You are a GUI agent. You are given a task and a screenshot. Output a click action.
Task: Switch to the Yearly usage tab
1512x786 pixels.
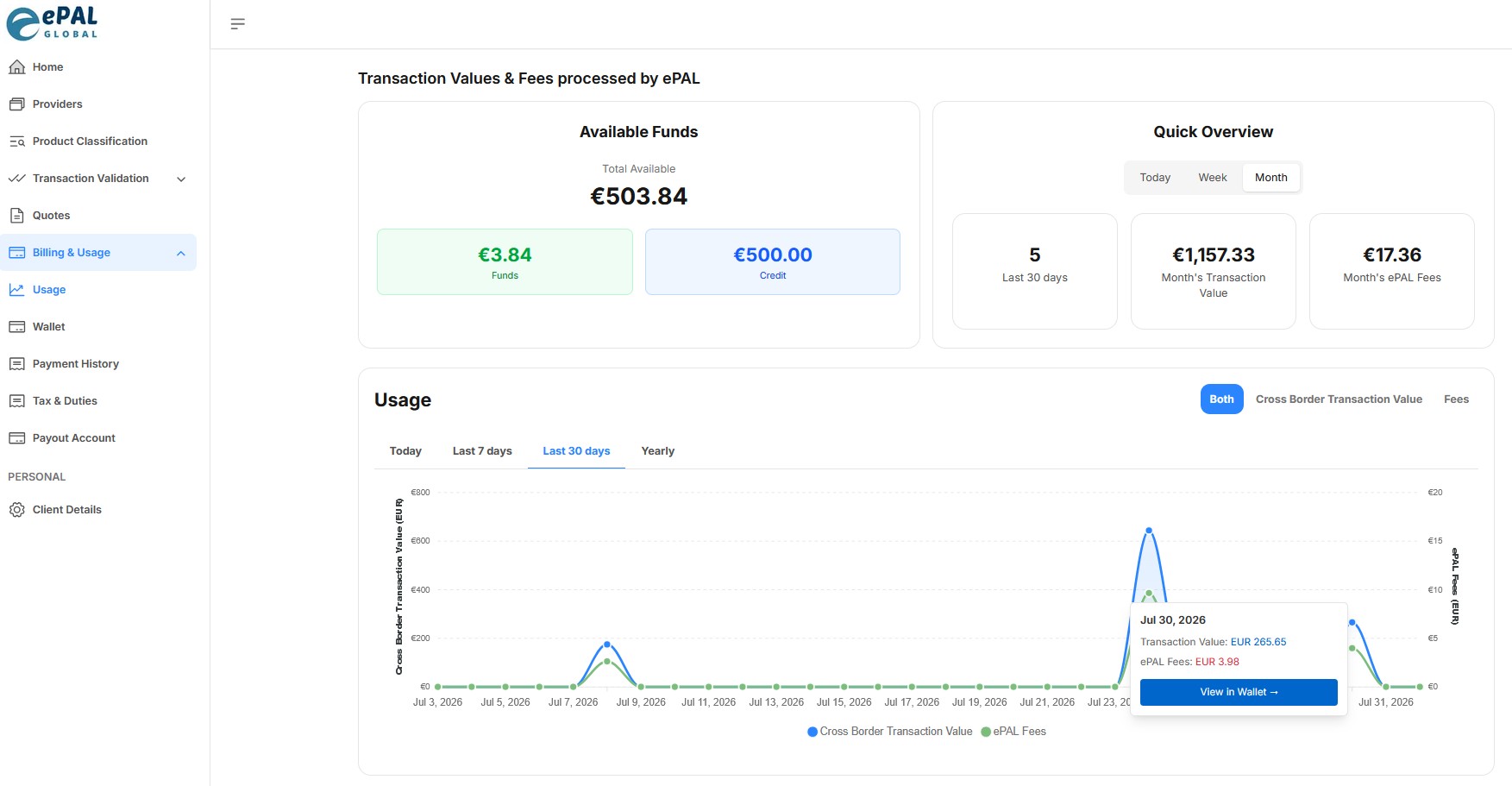pyautogui.click(x=657, y=451)
